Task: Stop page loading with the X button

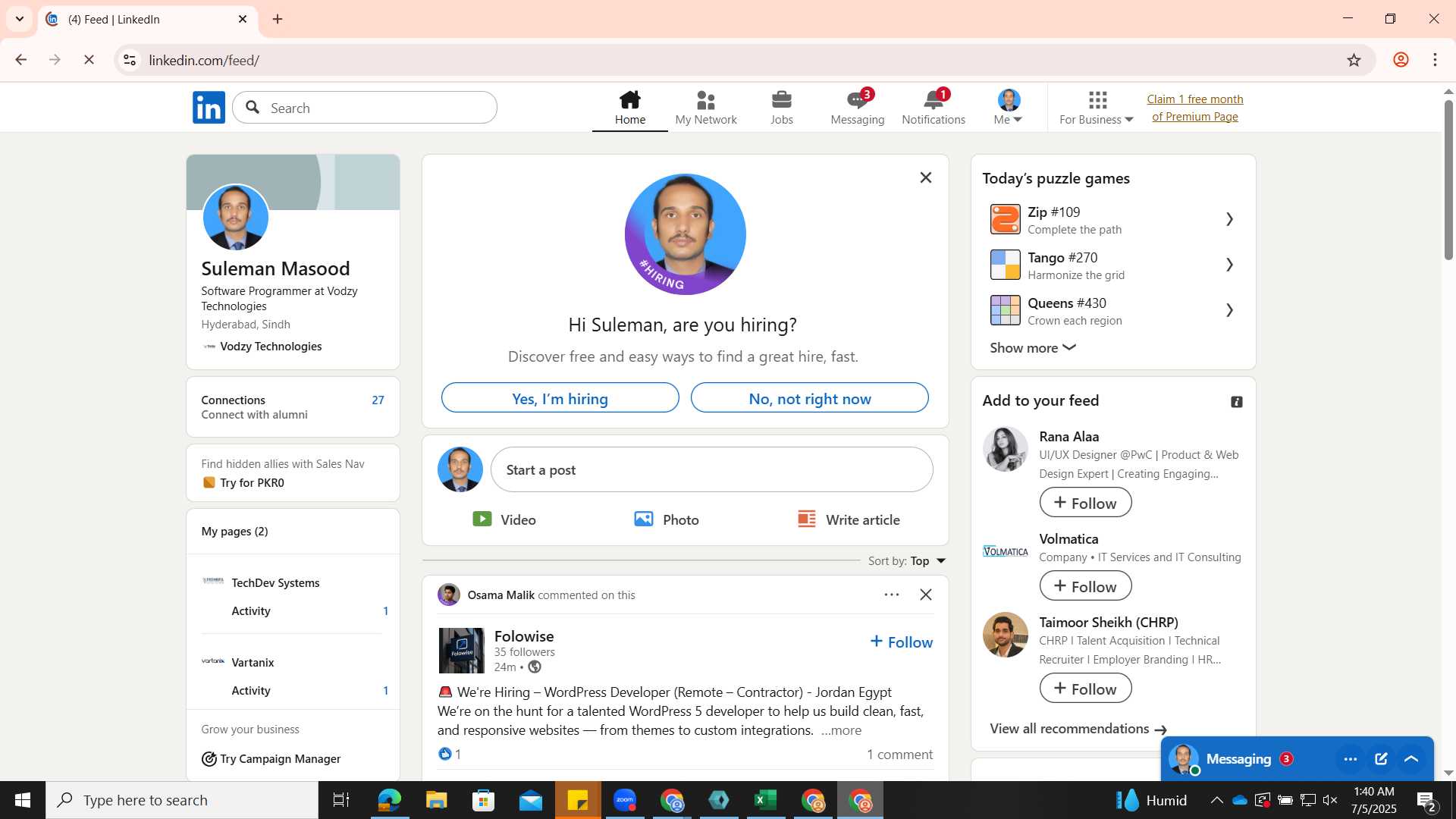Action: pos(89,60)
